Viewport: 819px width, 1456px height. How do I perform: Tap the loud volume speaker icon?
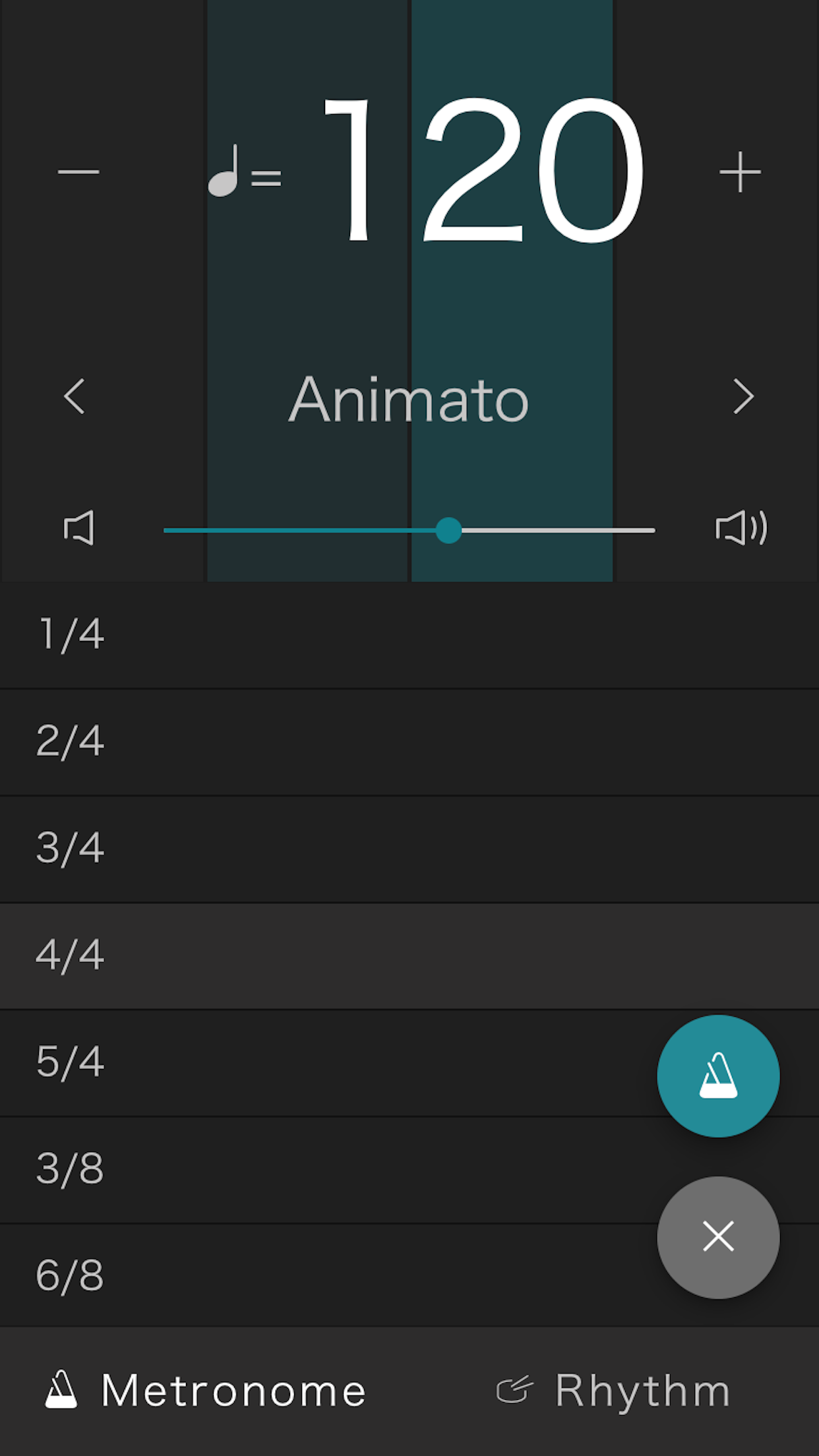pos(741,528)
